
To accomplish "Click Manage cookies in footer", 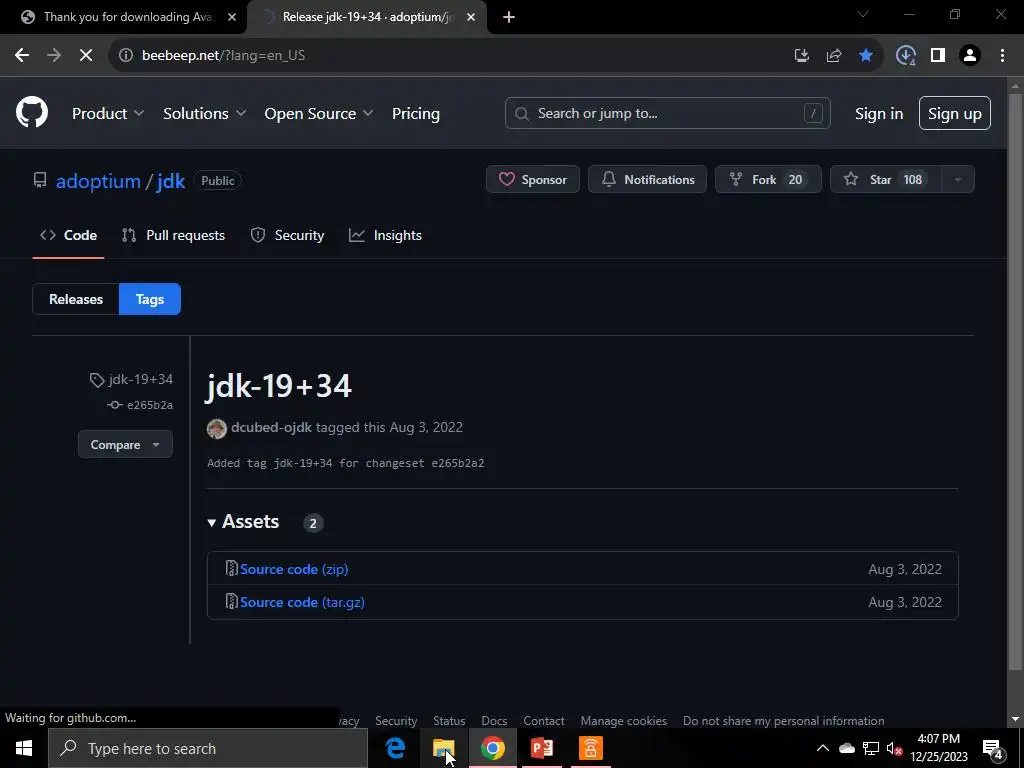I will click(624, 721).
